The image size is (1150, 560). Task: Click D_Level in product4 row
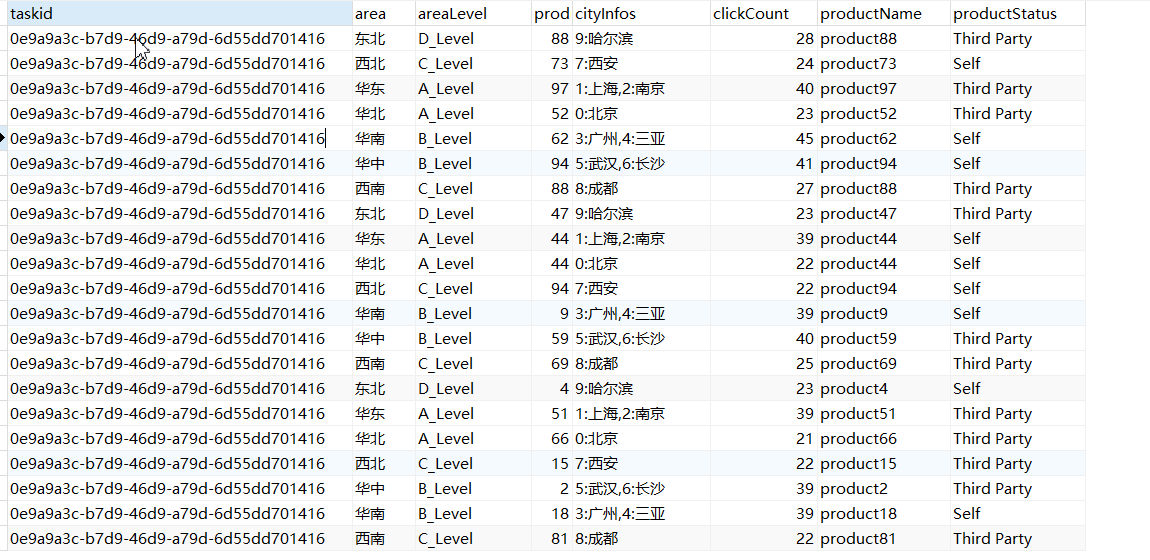point(472,388)
